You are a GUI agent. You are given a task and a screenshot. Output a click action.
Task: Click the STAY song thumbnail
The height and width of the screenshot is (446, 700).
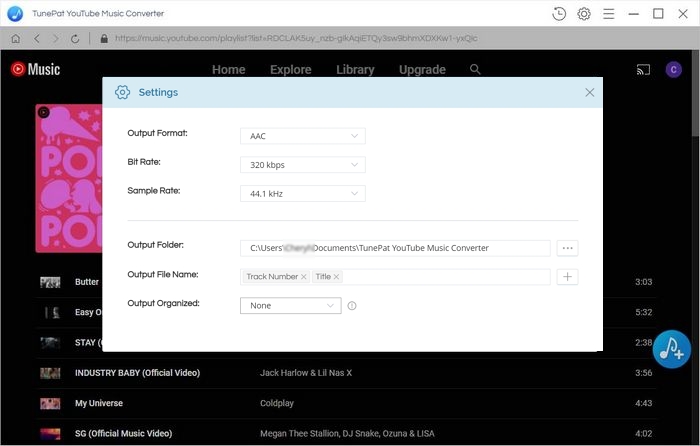pyautogui.click(x=50, y=343)
